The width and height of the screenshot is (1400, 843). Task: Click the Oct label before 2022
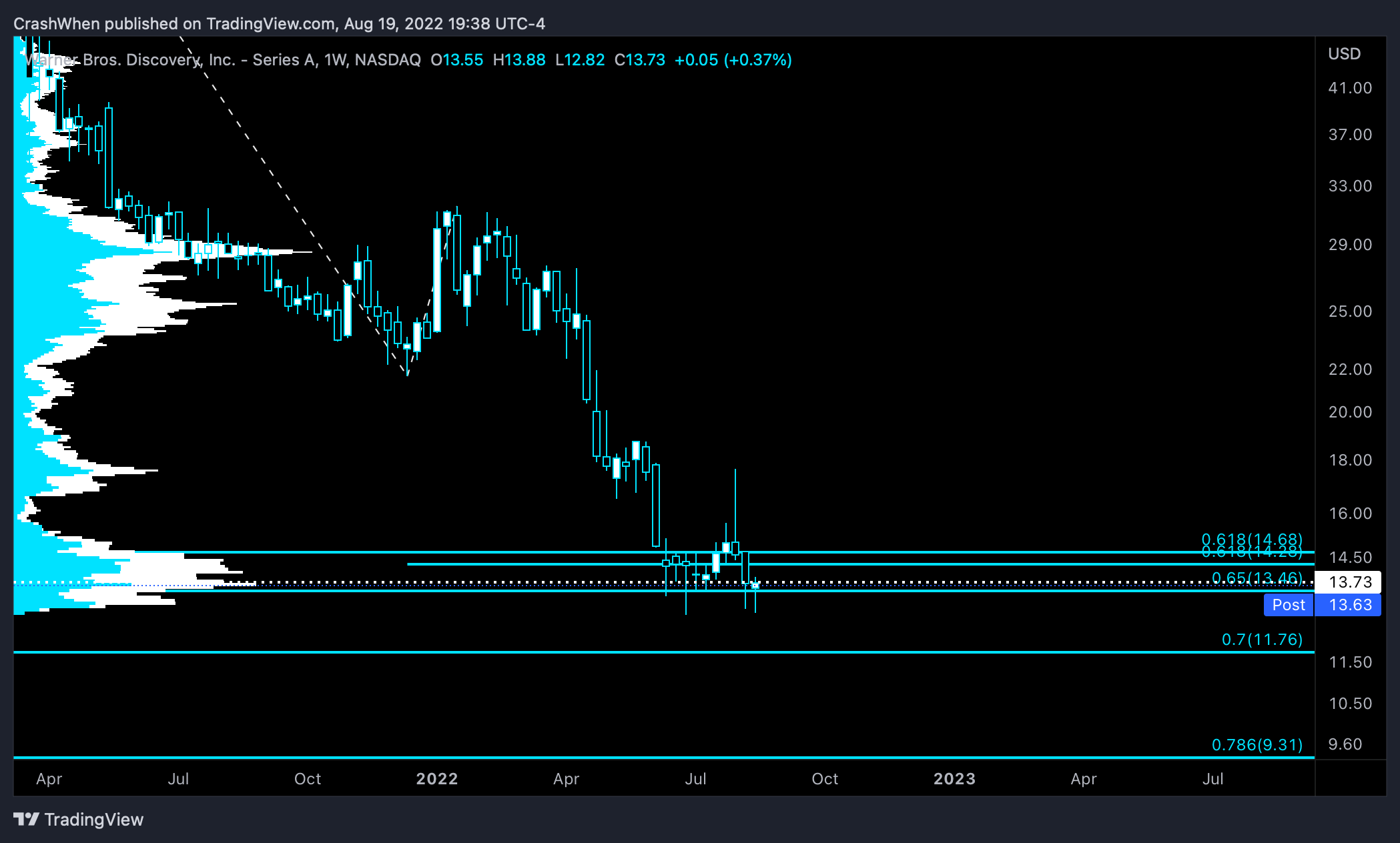308,779
